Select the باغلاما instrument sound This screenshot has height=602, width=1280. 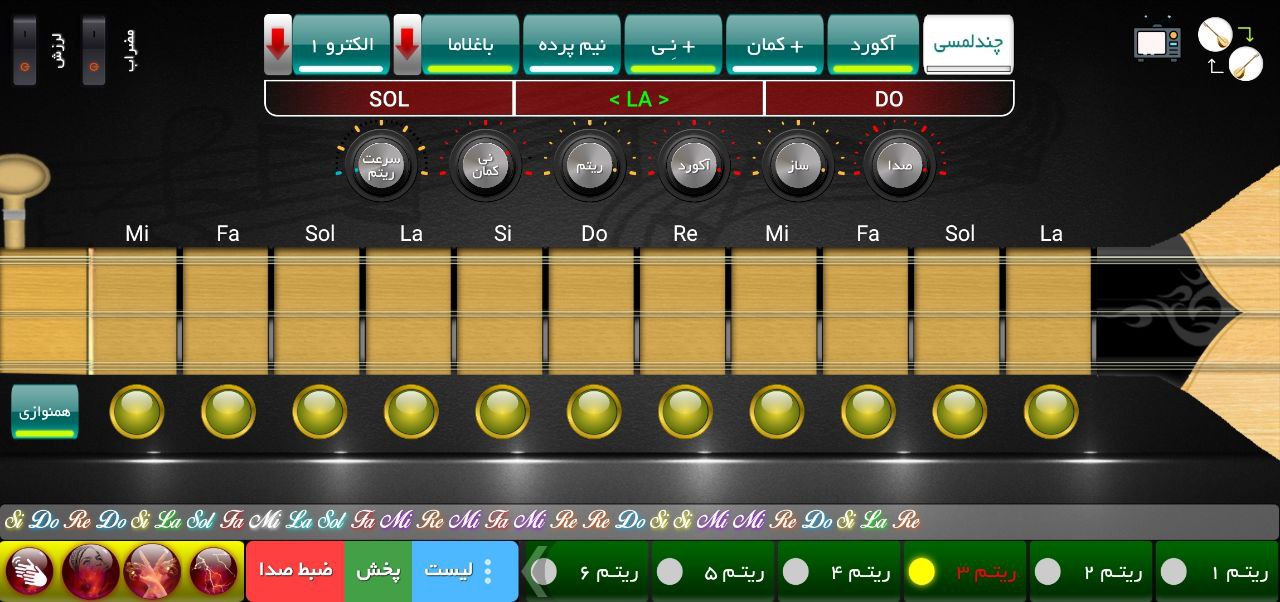[x=470, y=45]
